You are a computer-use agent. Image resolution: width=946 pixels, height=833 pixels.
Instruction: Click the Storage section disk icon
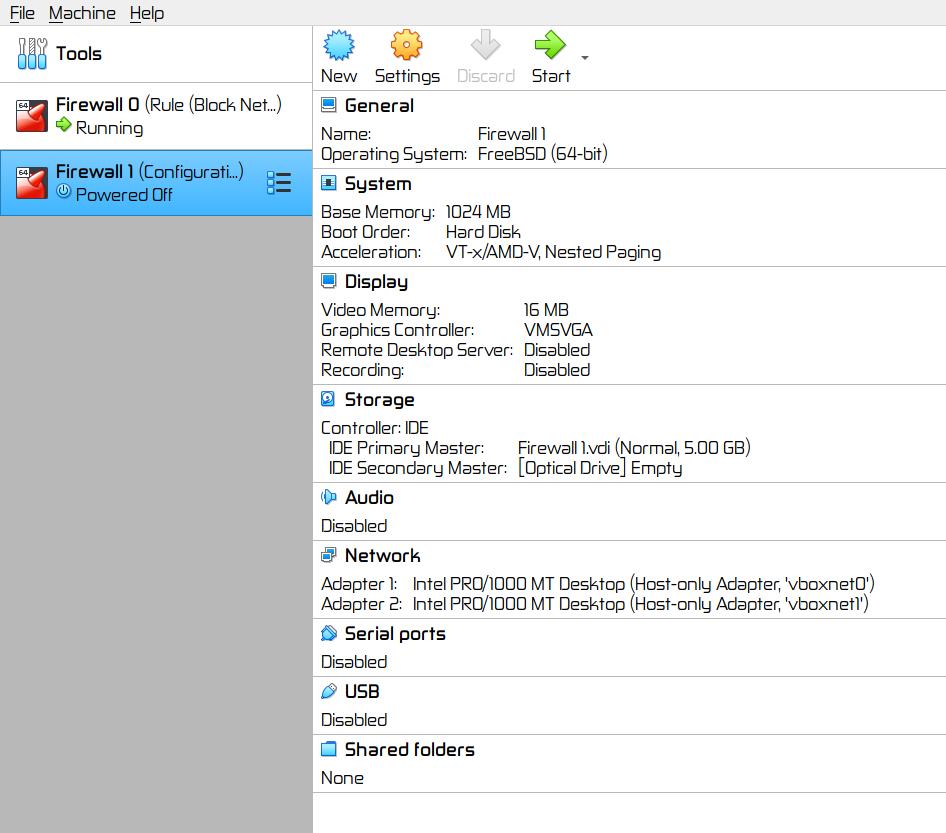tap(328, 400)
